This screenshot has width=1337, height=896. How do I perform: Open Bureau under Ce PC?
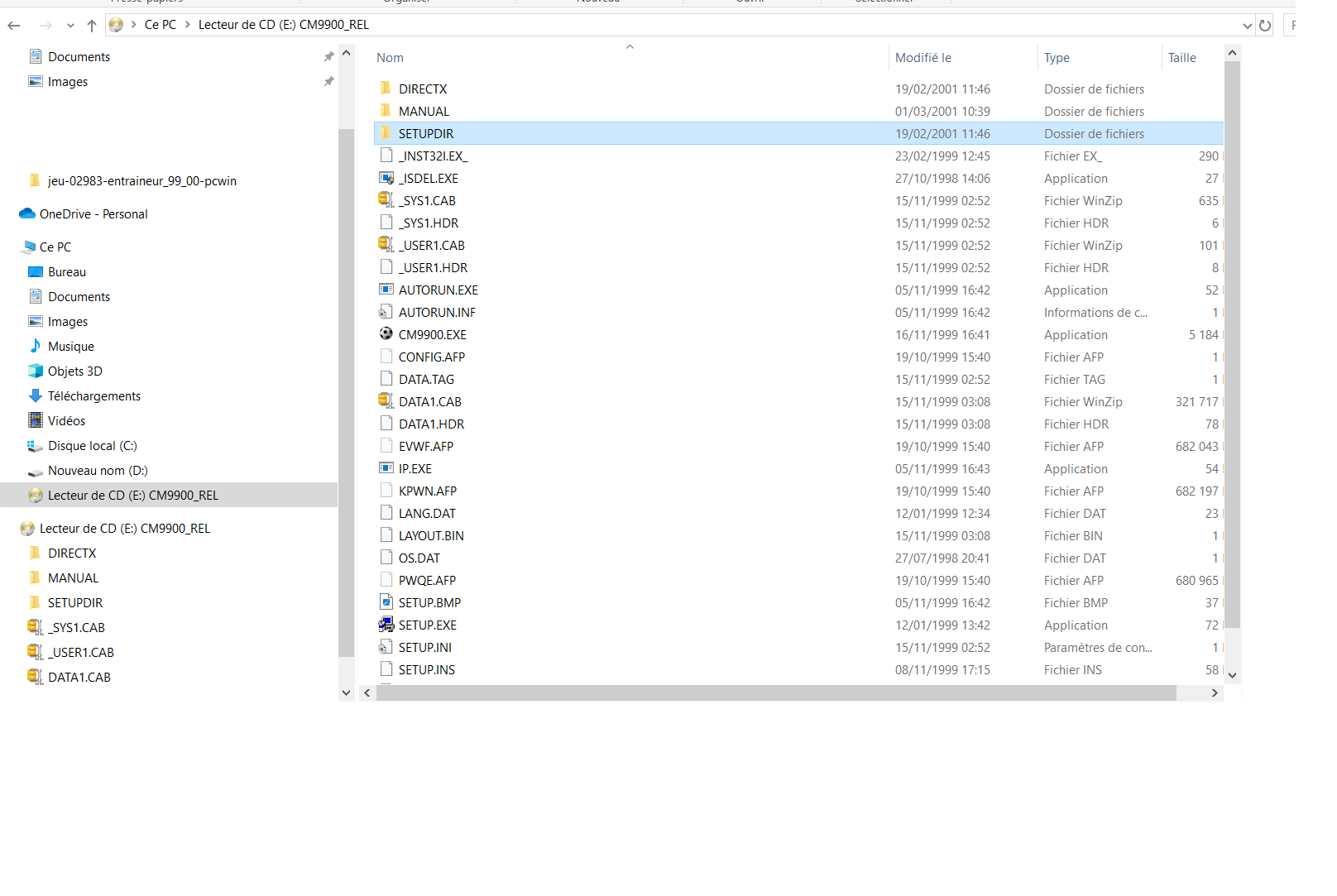[67, 272]
